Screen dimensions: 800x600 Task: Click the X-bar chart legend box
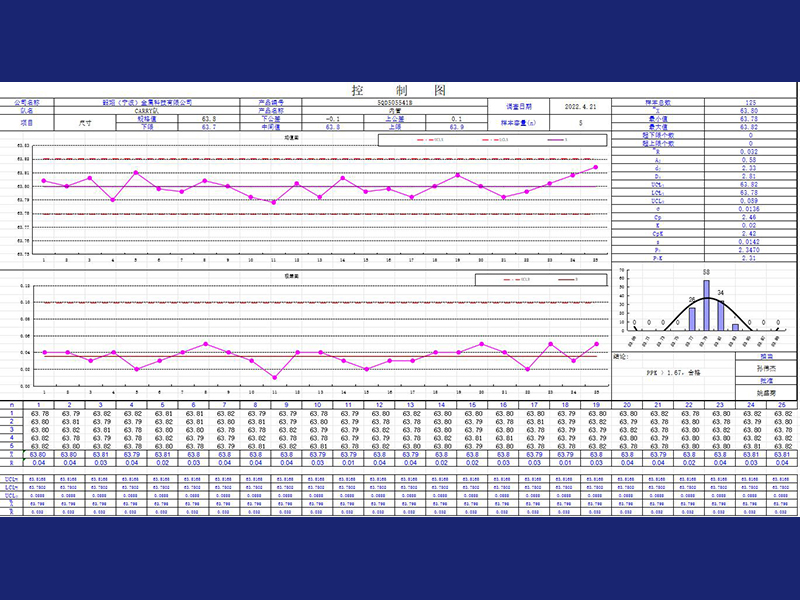(492, 140)
